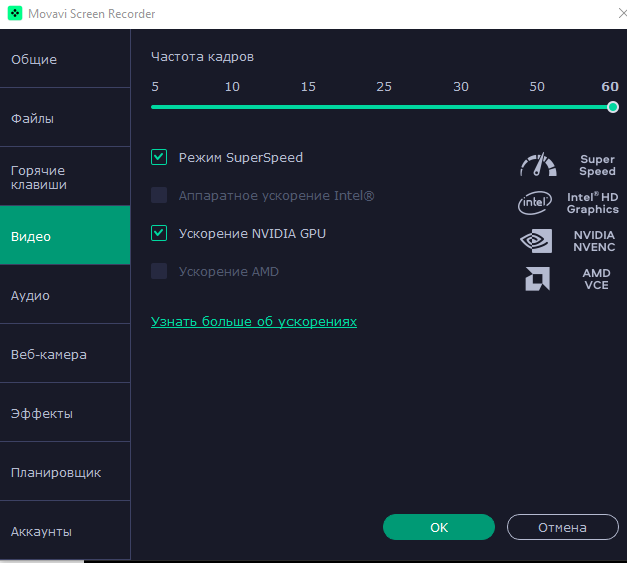Click the Частота кадров heading
627x563 pixels.
click(202, 57)
